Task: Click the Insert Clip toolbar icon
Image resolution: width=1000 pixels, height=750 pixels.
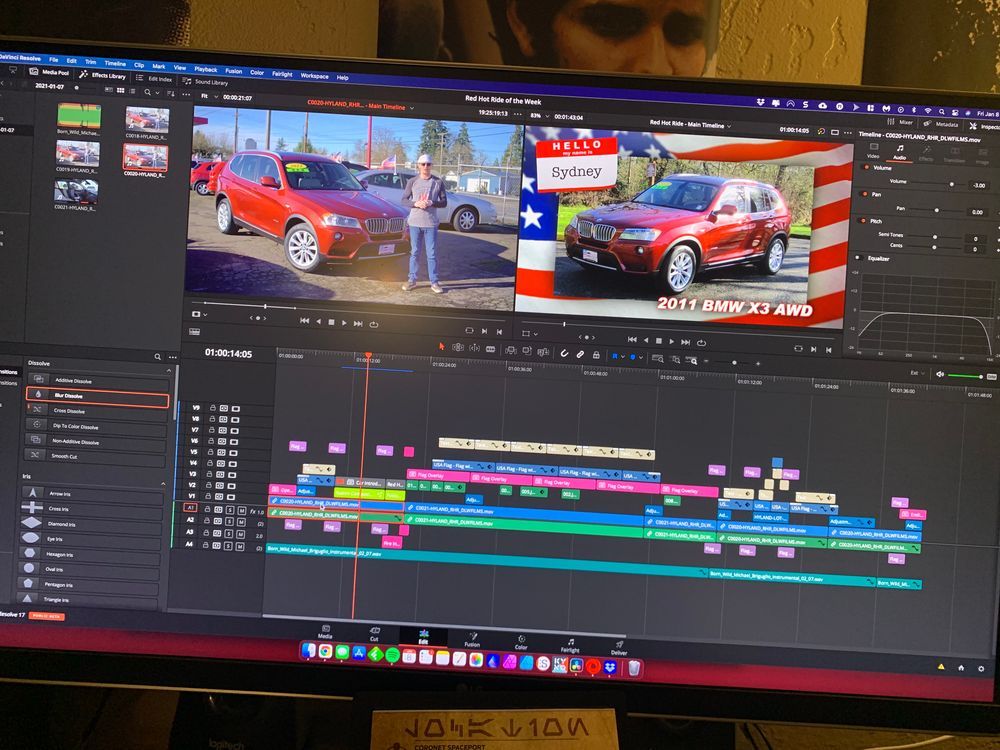Action: 511,349
